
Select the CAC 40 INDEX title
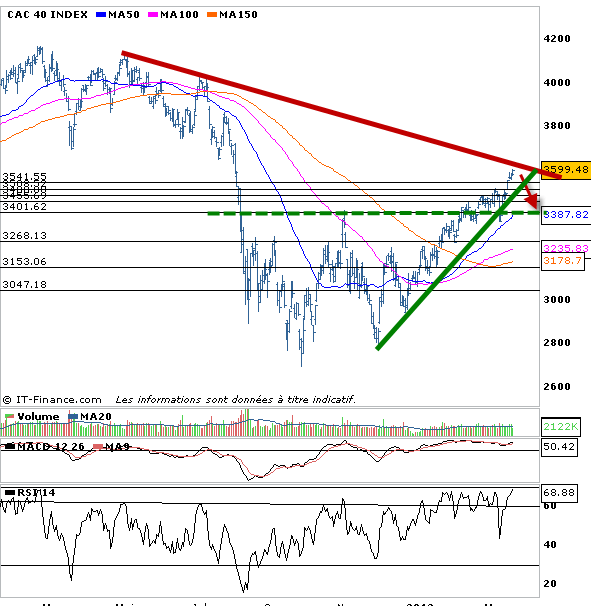(x=47, y=15)
